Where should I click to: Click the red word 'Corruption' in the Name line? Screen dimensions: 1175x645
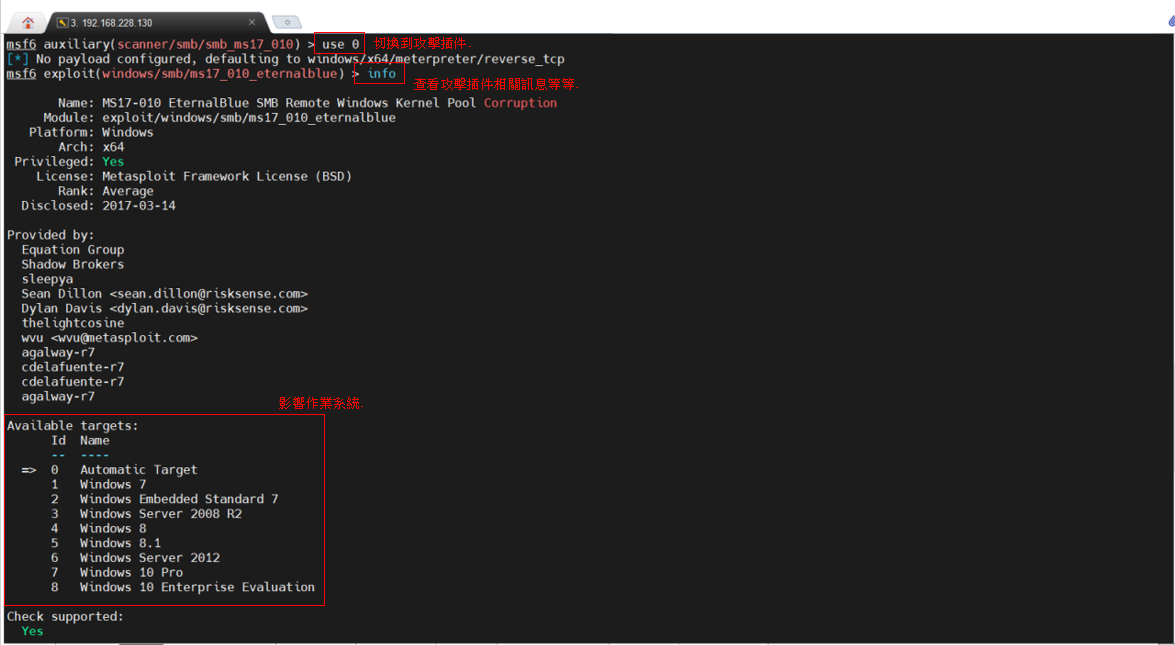(520, 103)
